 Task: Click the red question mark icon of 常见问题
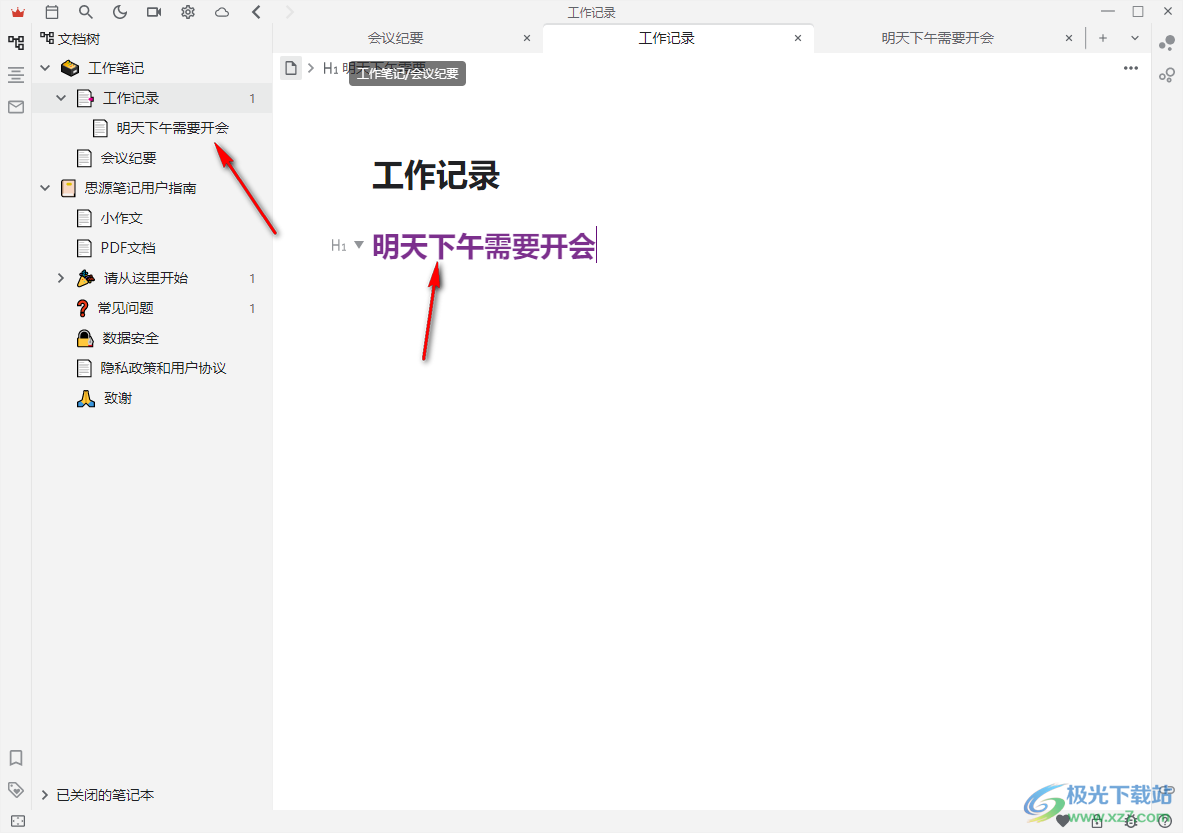(82, 308)
